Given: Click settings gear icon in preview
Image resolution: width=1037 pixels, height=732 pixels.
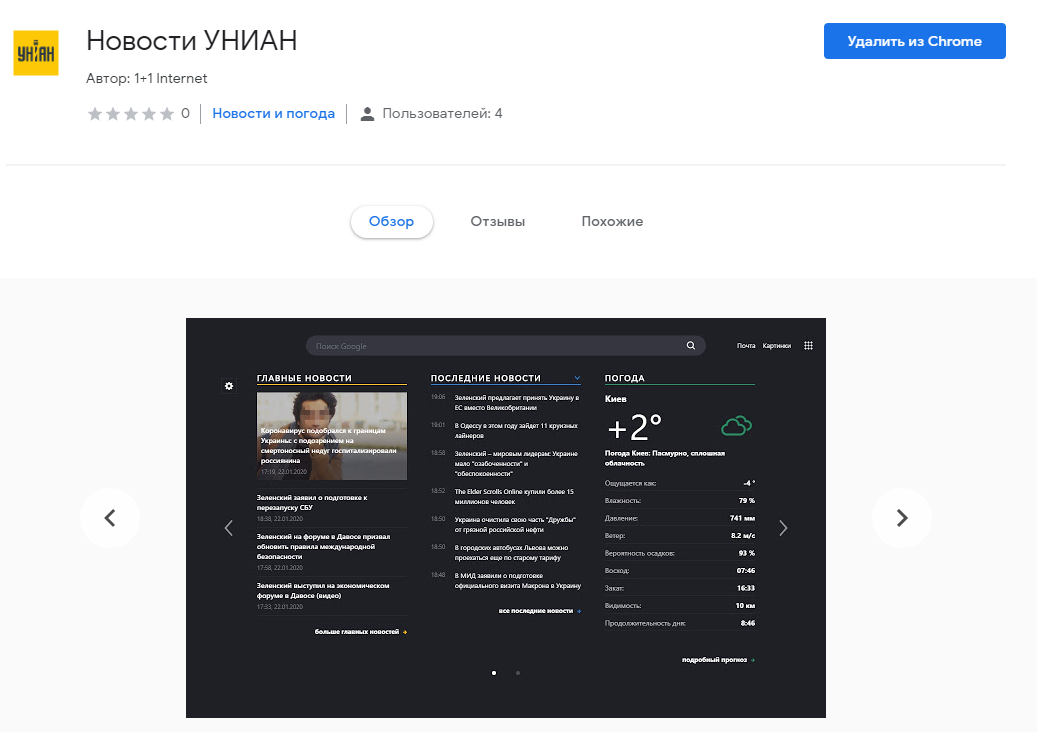Looking at the screenshot, I should click(229, 386).
